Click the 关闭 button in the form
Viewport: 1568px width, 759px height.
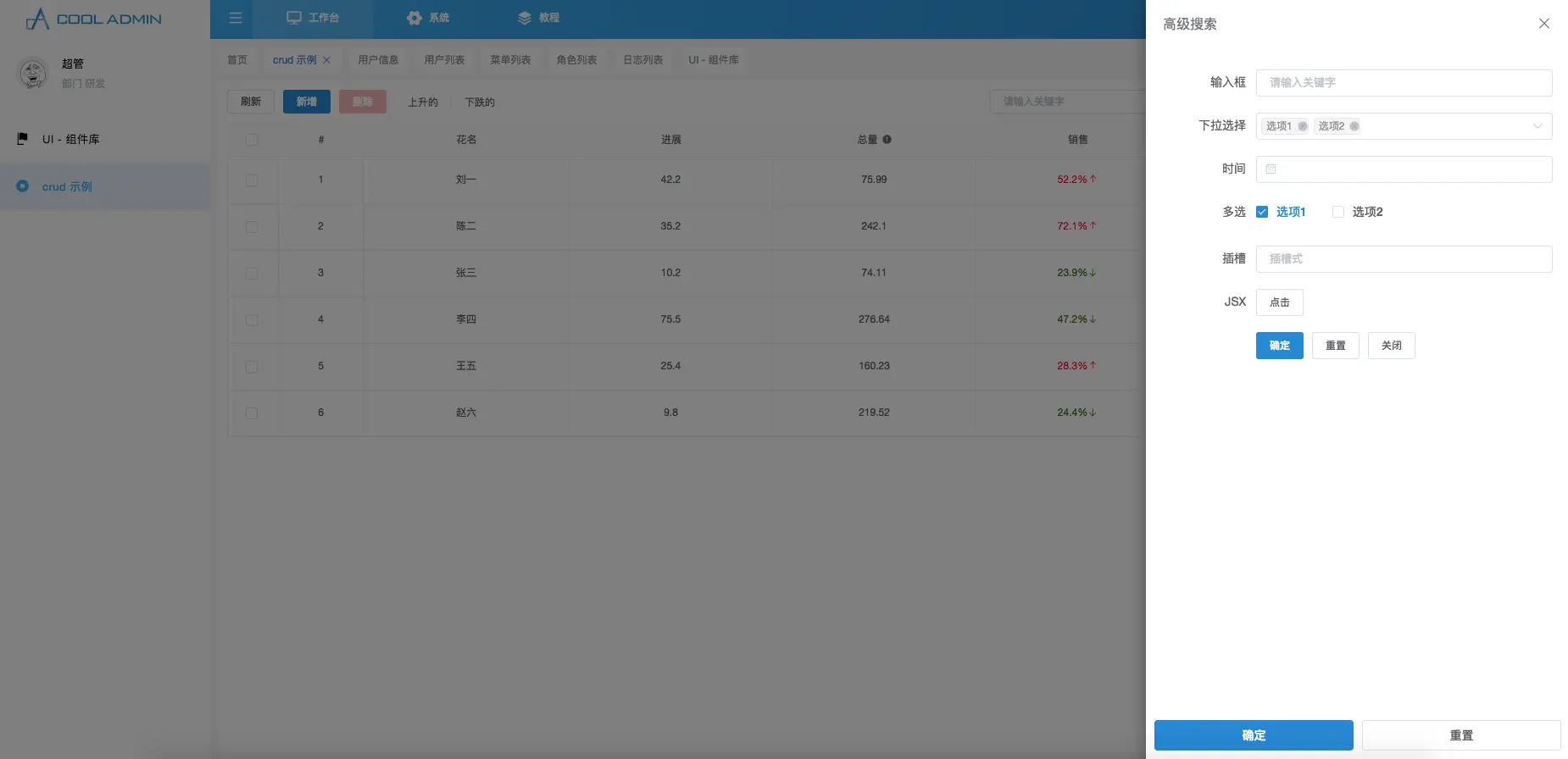tap(1392, 346)
